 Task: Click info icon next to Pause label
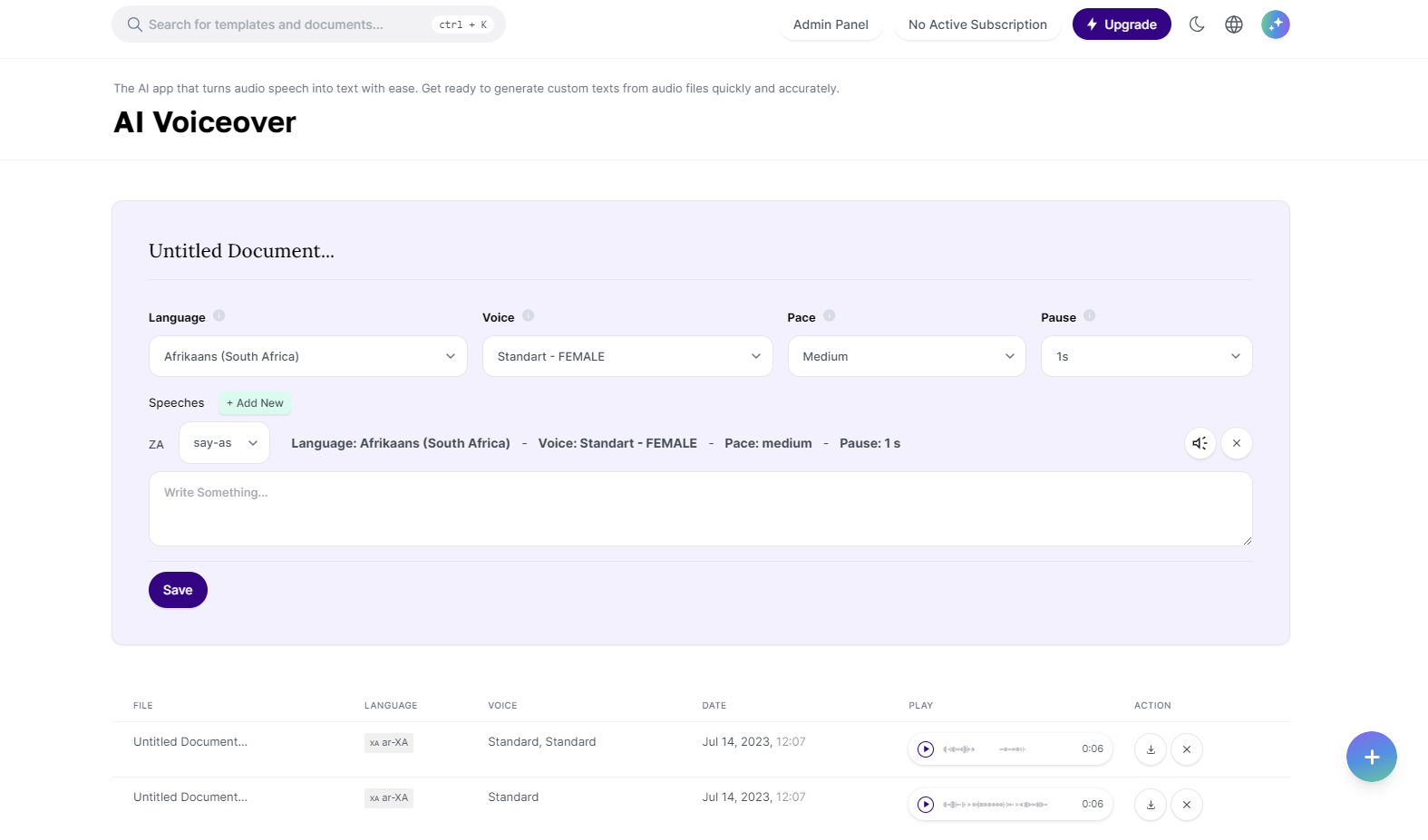point(1089,315)
